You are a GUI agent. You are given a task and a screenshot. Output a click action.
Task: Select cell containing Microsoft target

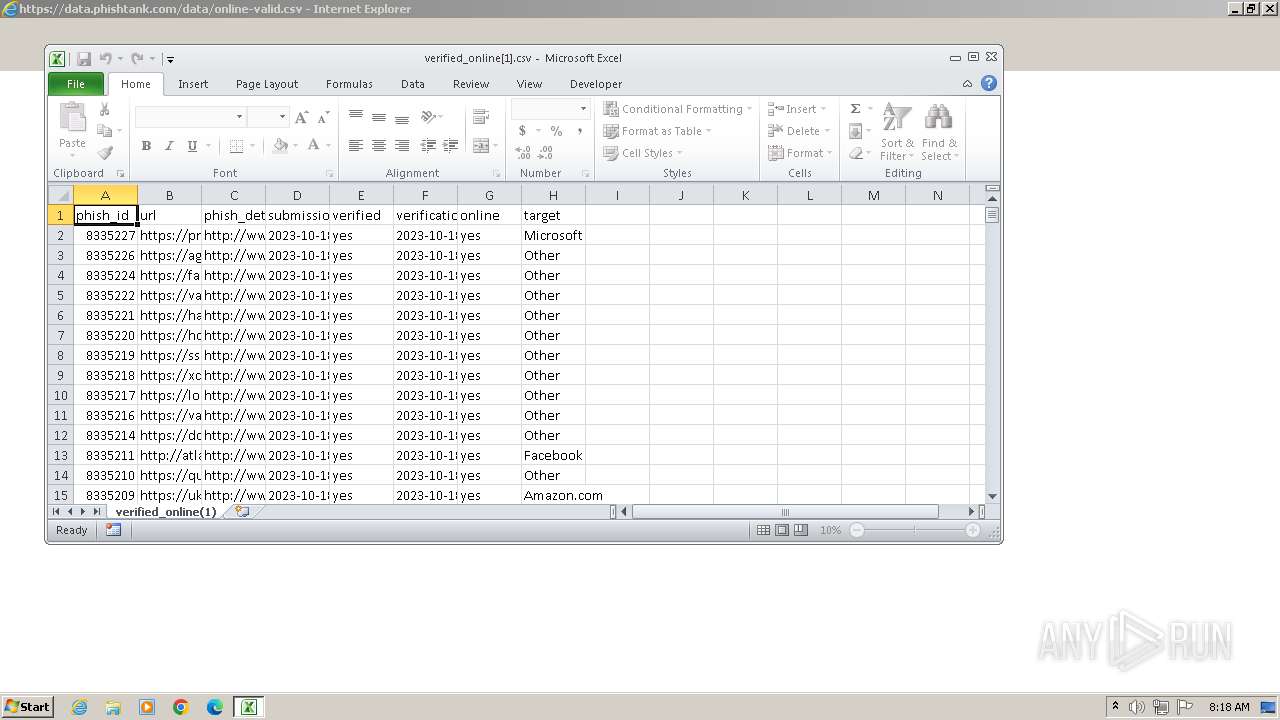[x=553, y=236]
